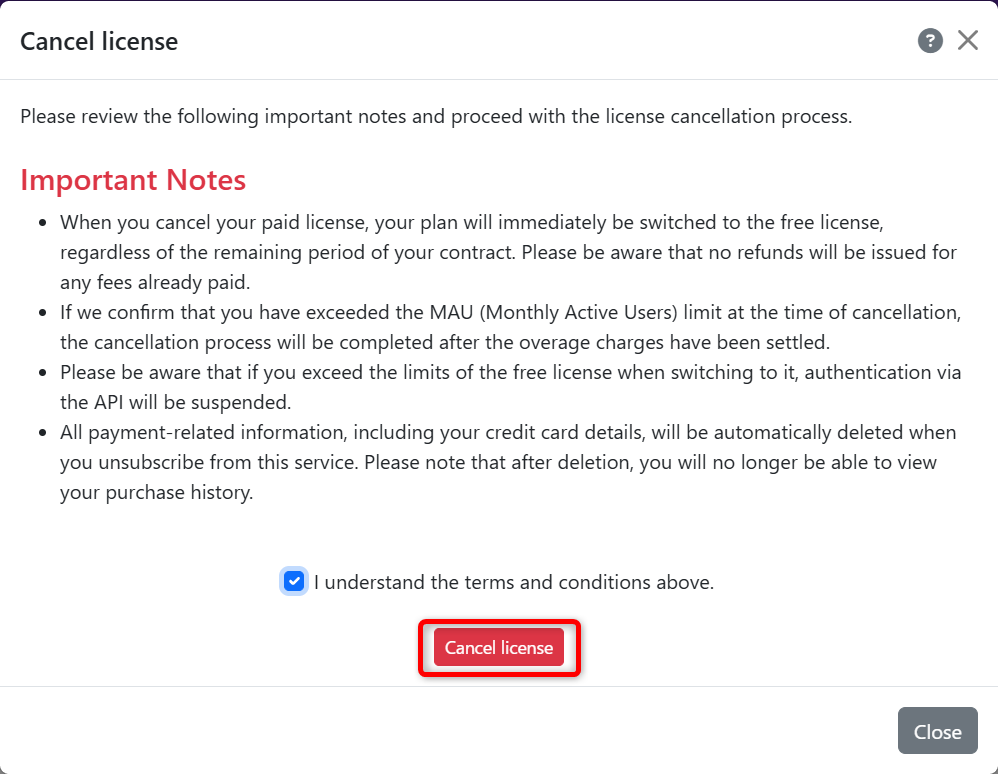The height and width of the screenshot is (774, 998).
Task: Toggle the 'I understand' agreement checkbox
Action: (294, 581)
